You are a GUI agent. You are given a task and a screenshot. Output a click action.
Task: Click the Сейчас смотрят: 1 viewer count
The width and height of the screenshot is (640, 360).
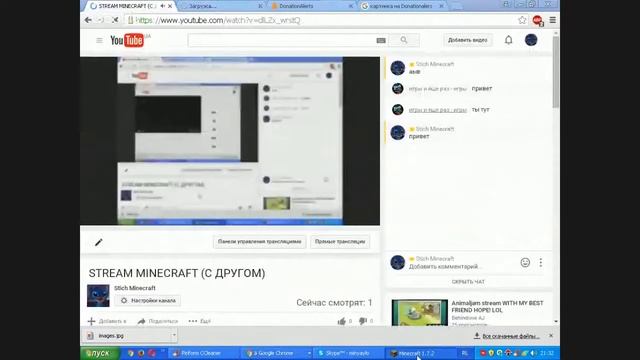[x=334, y=303]
